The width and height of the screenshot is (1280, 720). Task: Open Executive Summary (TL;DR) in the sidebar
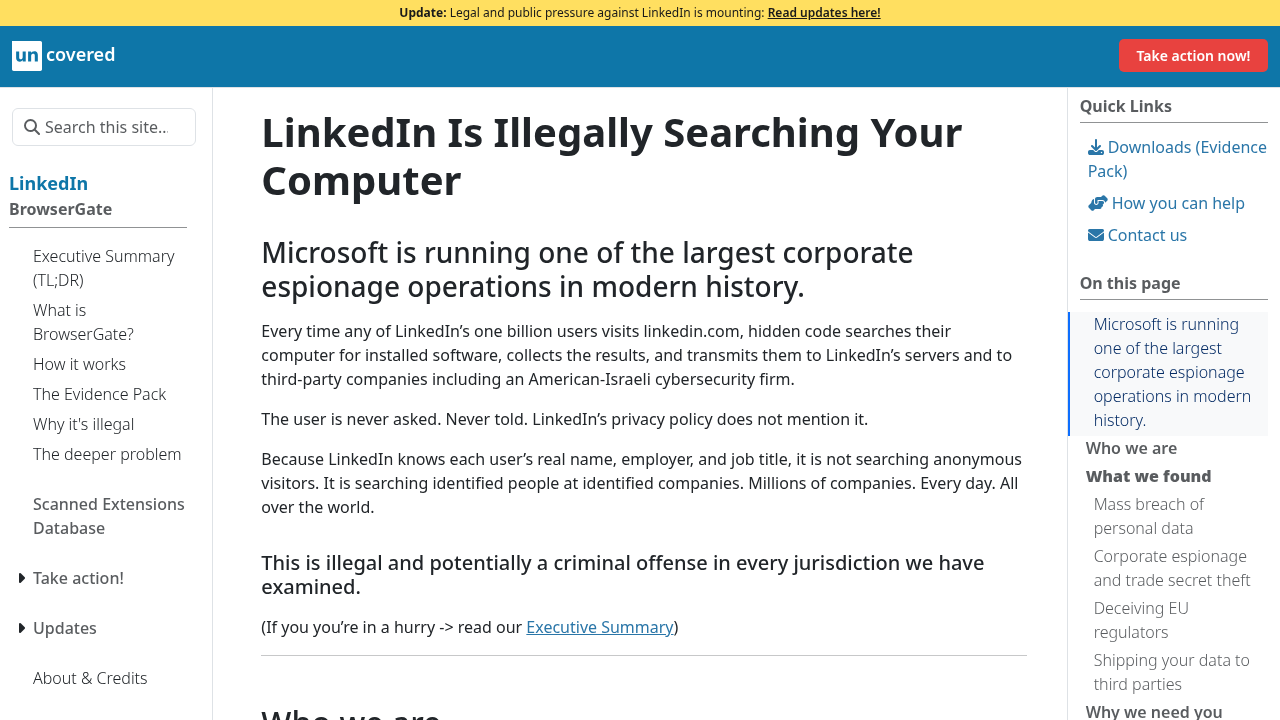(103, 267)
